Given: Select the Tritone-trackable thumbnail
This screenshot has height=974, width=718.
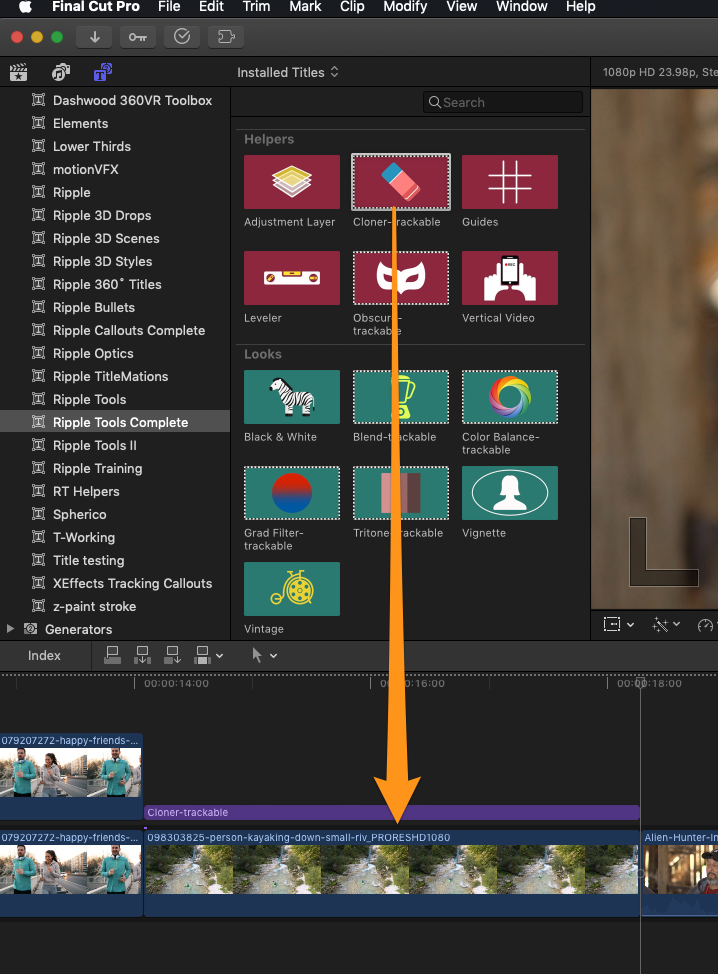Looking at the screenshot, I should pos(401,493).
